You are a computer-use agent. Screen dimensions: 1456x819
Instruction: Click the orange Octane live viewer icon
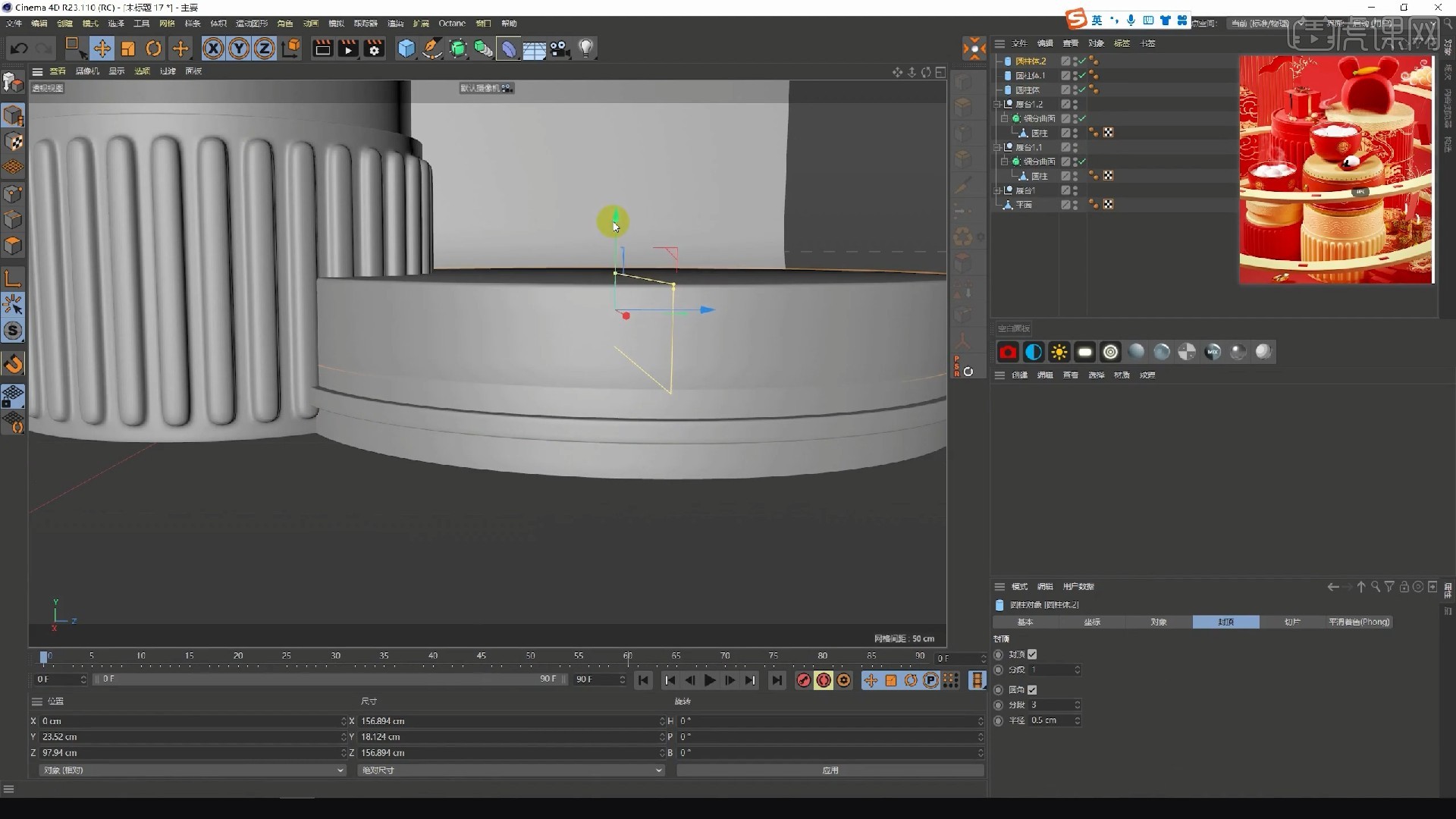(x=974, y=49)
